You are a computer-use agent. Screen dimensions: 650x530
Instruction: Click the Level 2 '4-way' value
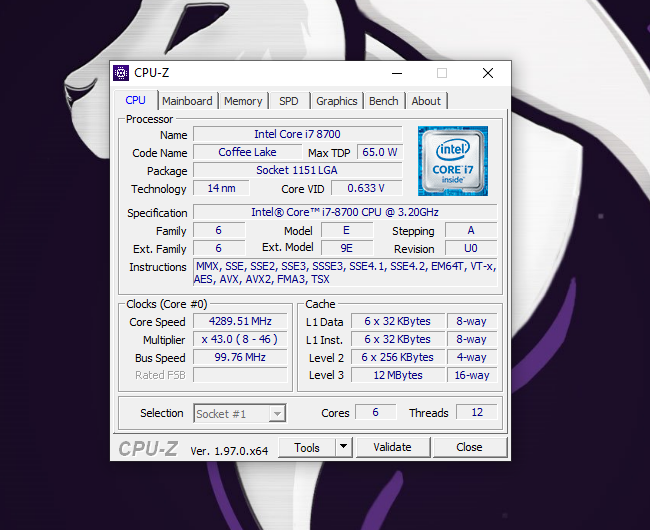coord(472,357)
